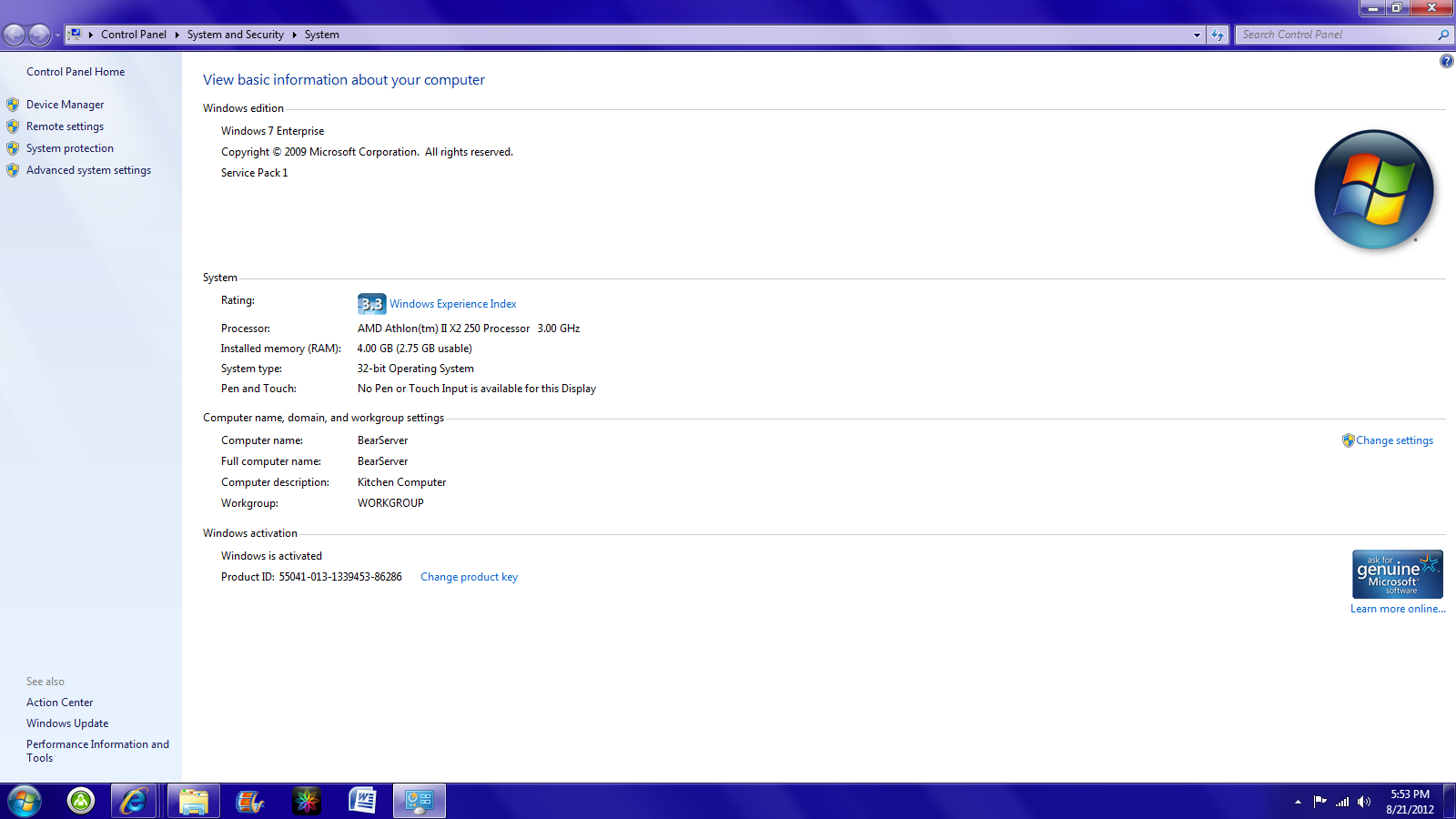Click the computer icon in the address bar
The height and width of the screenshot is (819, 1456).
pyautogui.click(x=76, y=34)
